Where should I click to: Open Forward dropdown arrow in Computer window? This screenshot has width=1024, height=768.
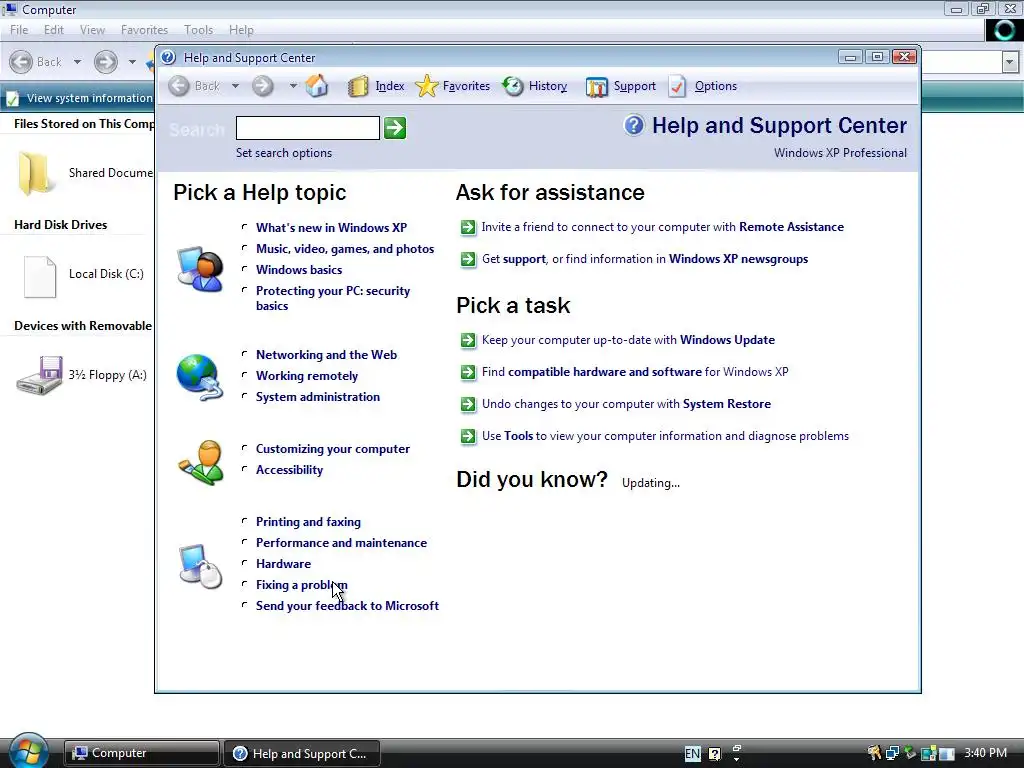pyautogui.click(x=132, y=62)
